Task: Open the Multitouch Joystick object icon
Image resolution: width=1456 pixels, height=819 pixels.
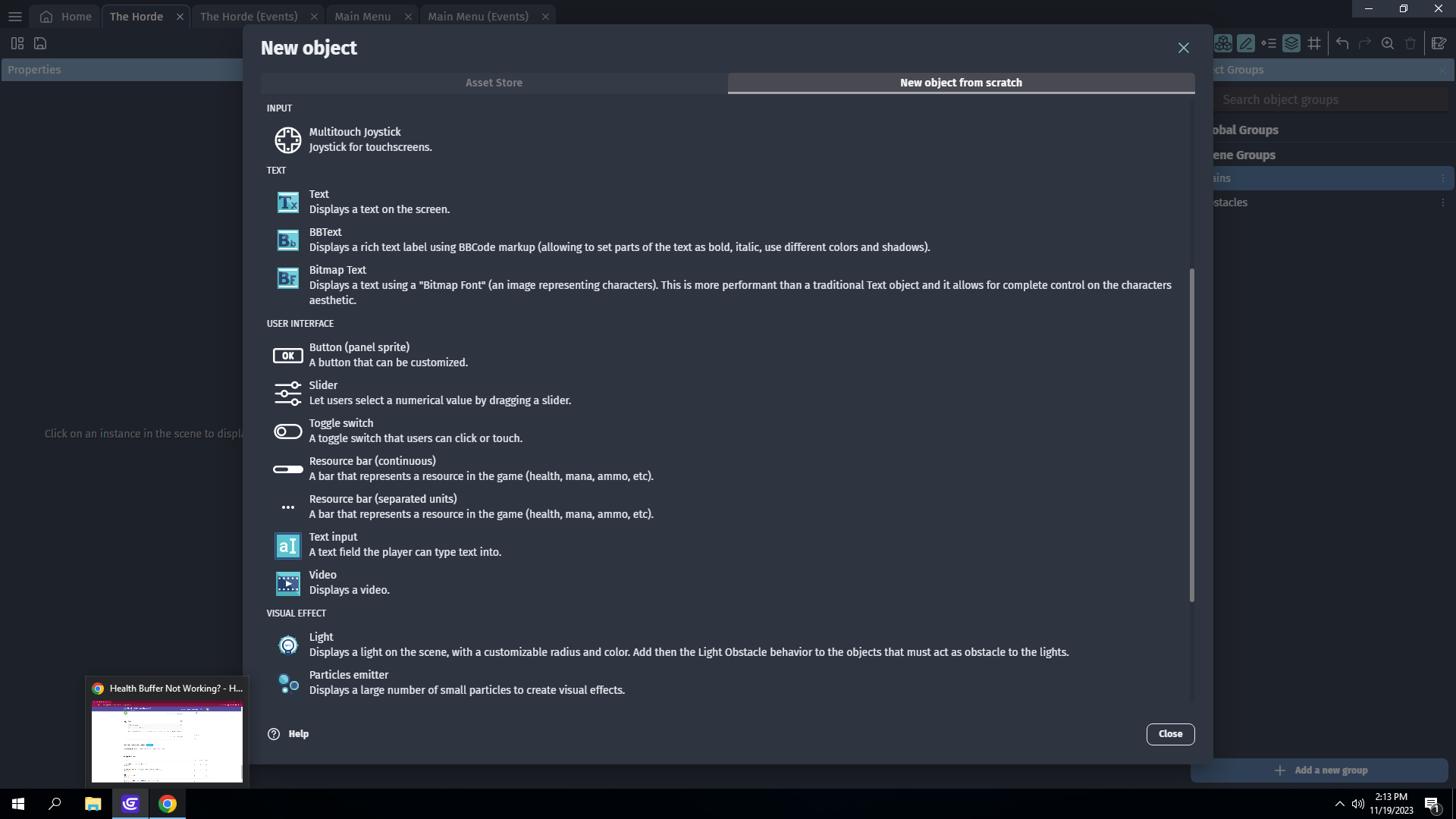Action: [x=287, y=140]
